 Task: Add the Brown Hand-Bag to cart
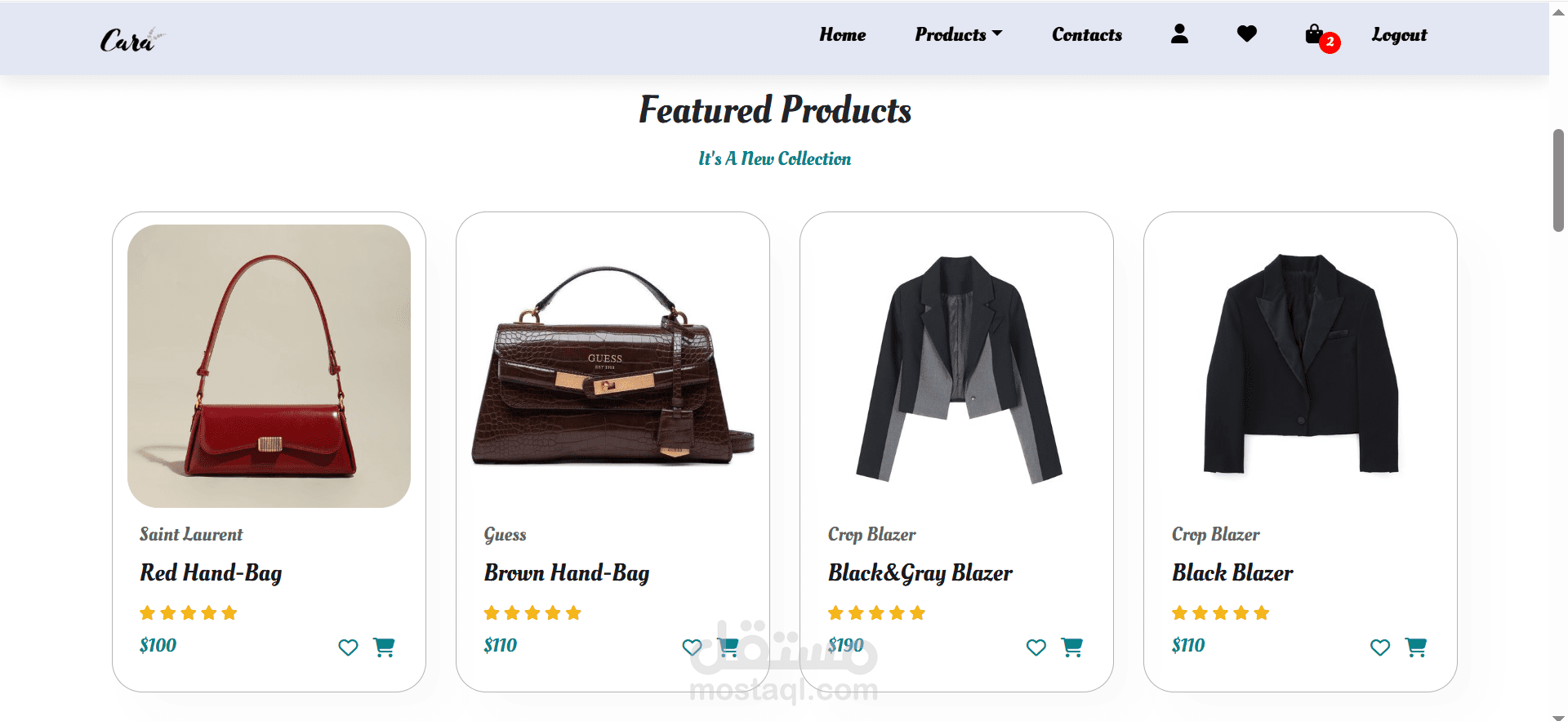point(728,647)
